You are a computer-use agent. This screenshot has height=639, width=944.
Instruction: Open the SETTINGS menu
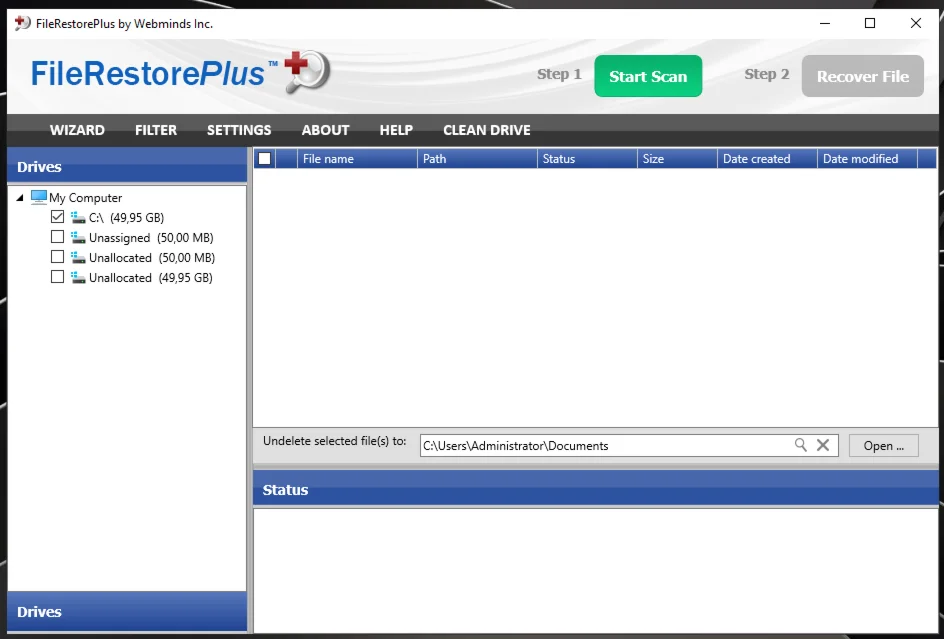click(x=239, y=130)
